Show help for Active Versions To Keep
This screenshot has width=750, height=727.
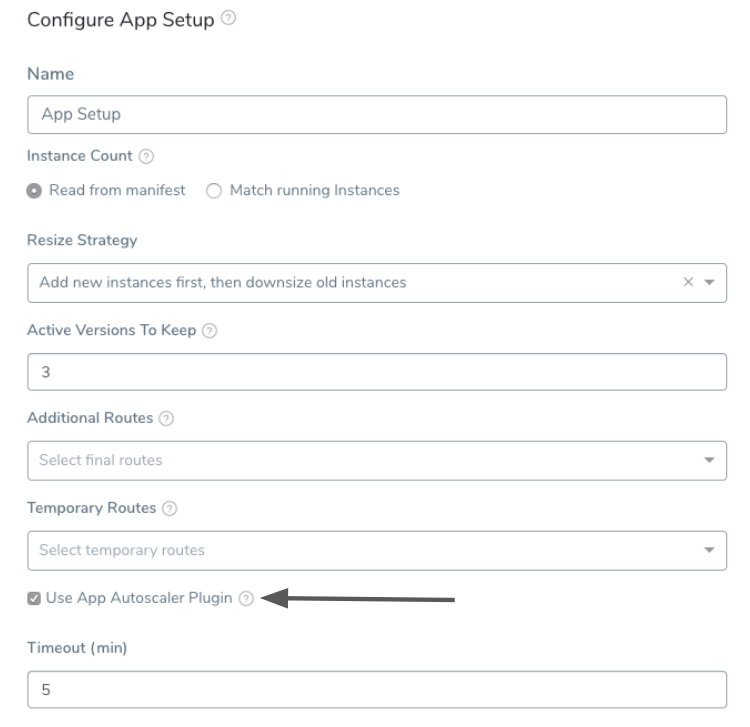pyautogui.click(x=210, y=330)
